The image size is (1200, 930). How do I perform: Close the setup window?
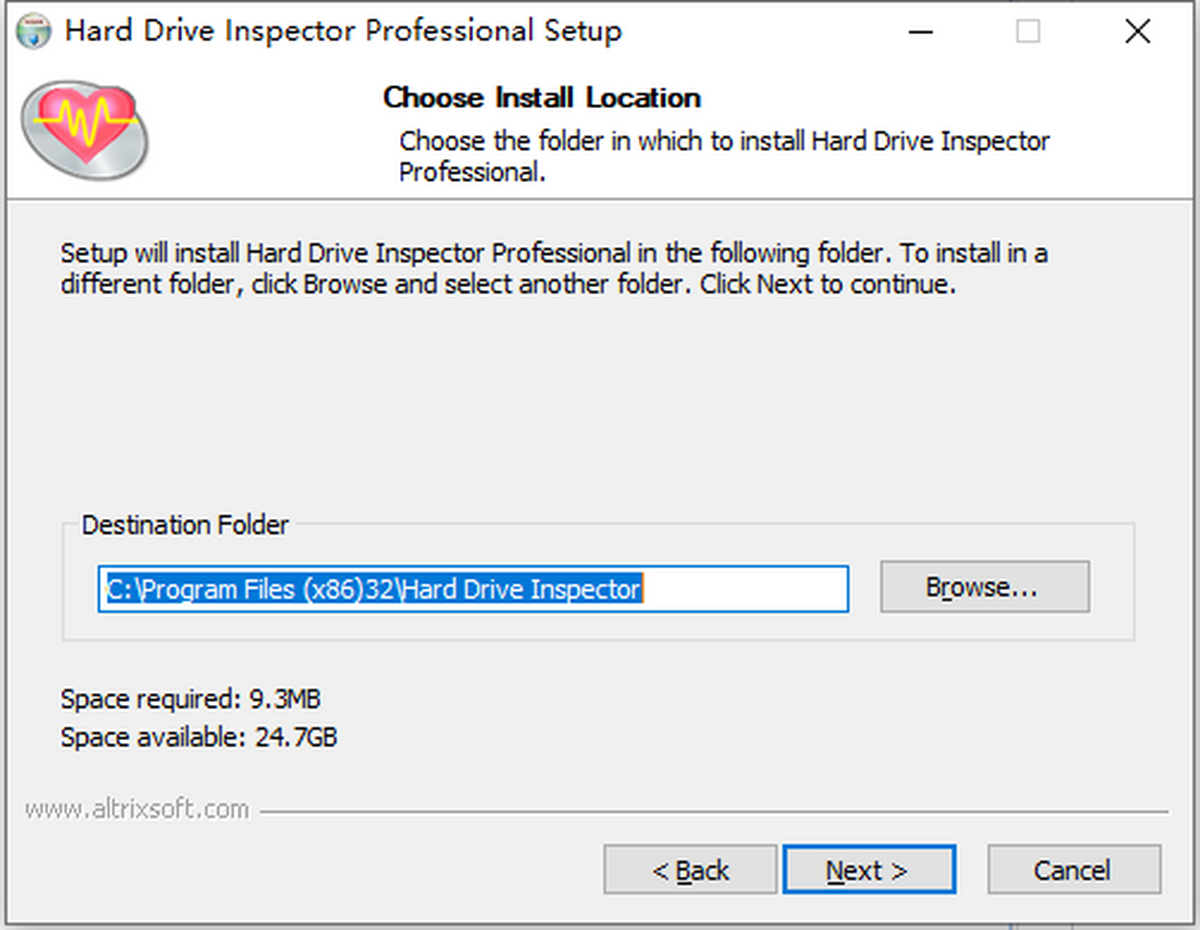click(1137, 32)
